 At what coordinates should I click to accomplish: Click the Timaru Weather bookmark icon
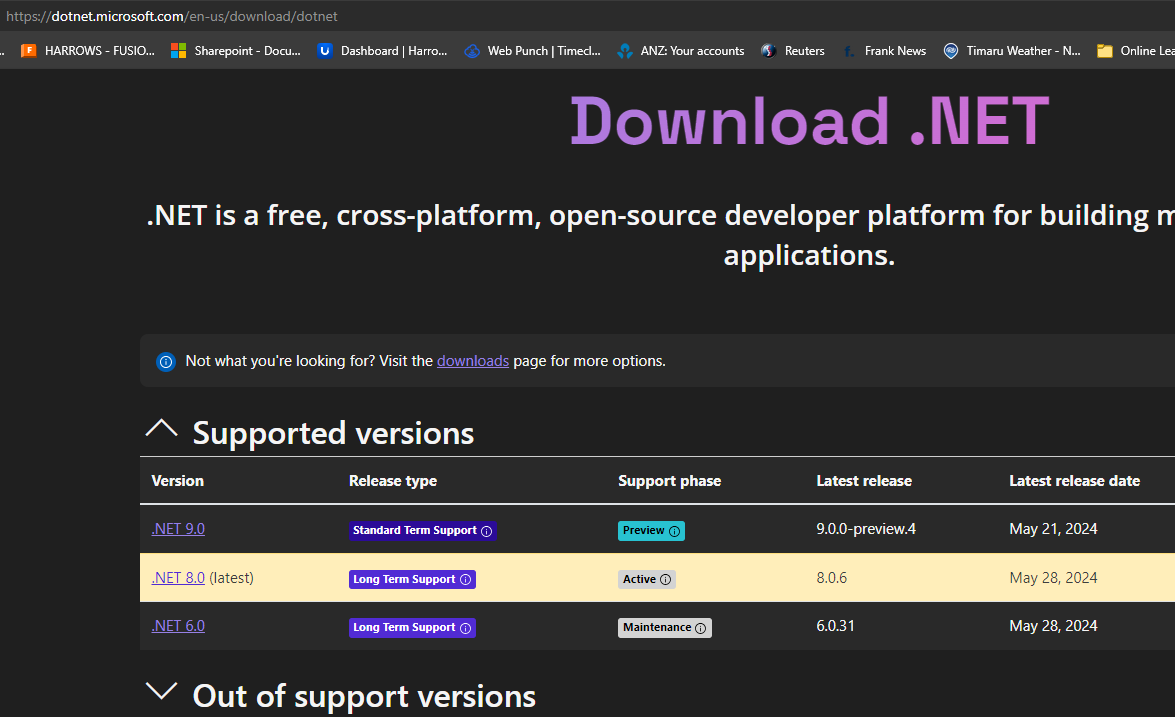[x=950, y=51]
